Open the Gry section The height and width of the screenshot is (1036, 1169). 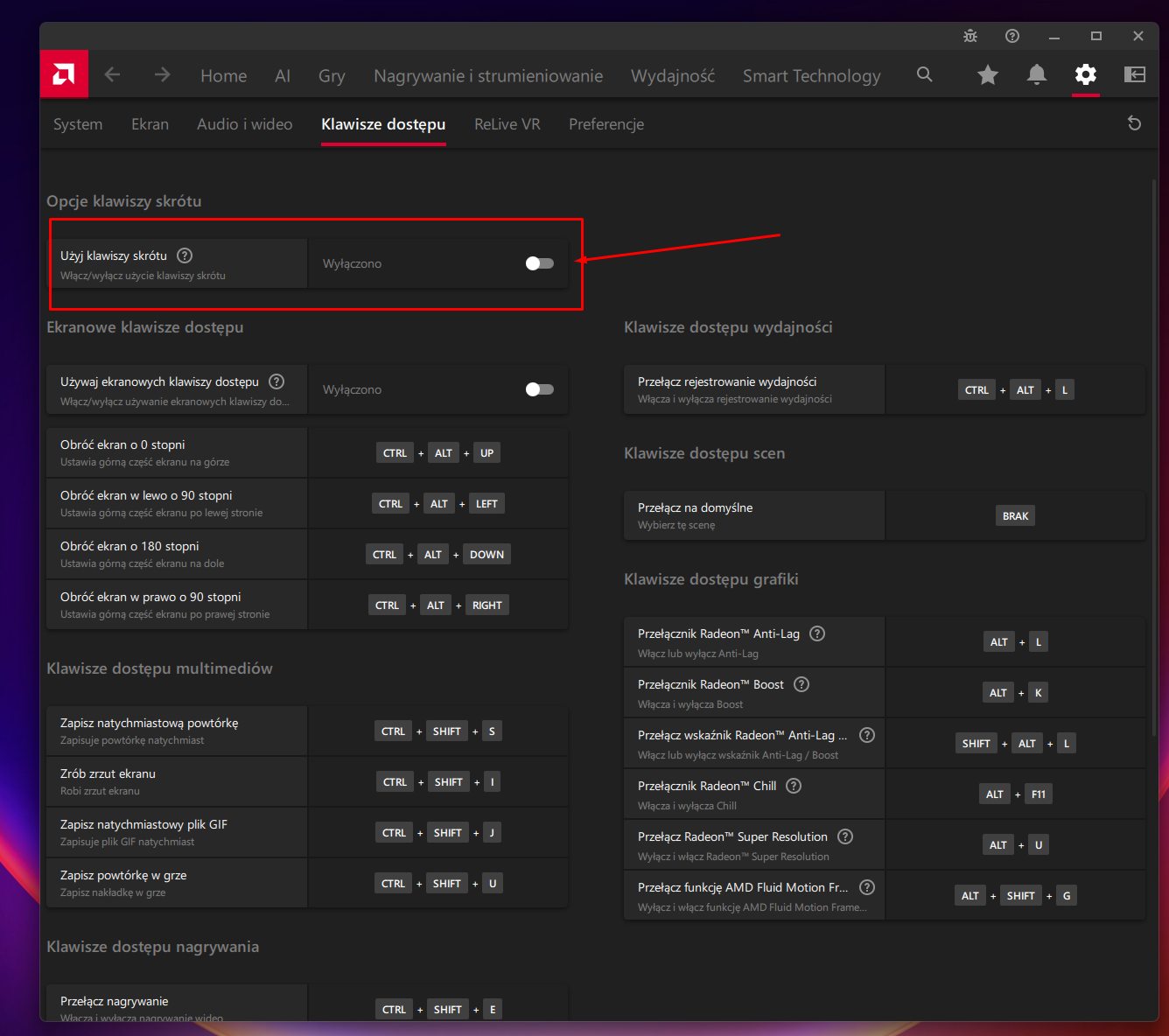point(332,76)
